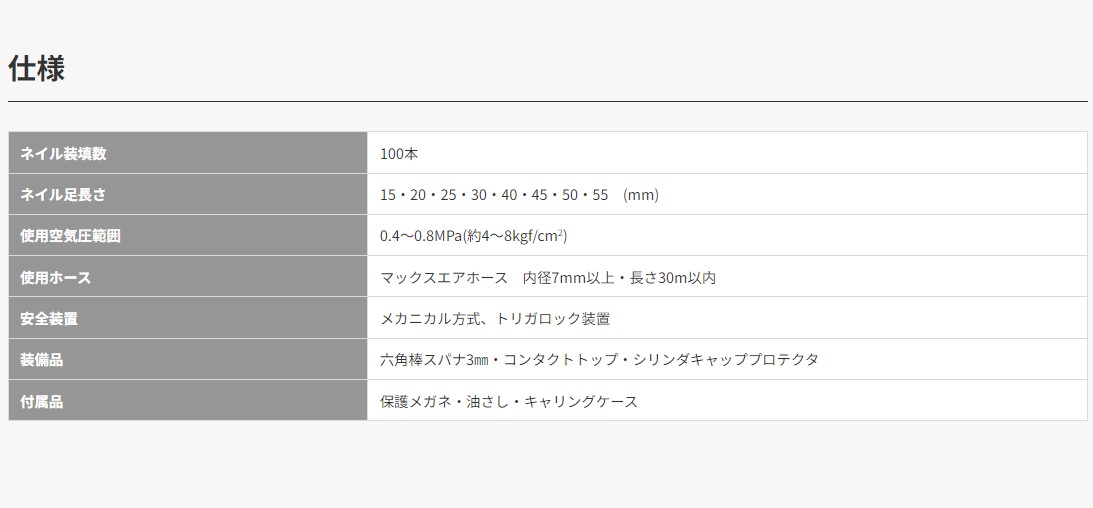
Task: Click the horizontal divider under 仕様
Action: [547, 102]
